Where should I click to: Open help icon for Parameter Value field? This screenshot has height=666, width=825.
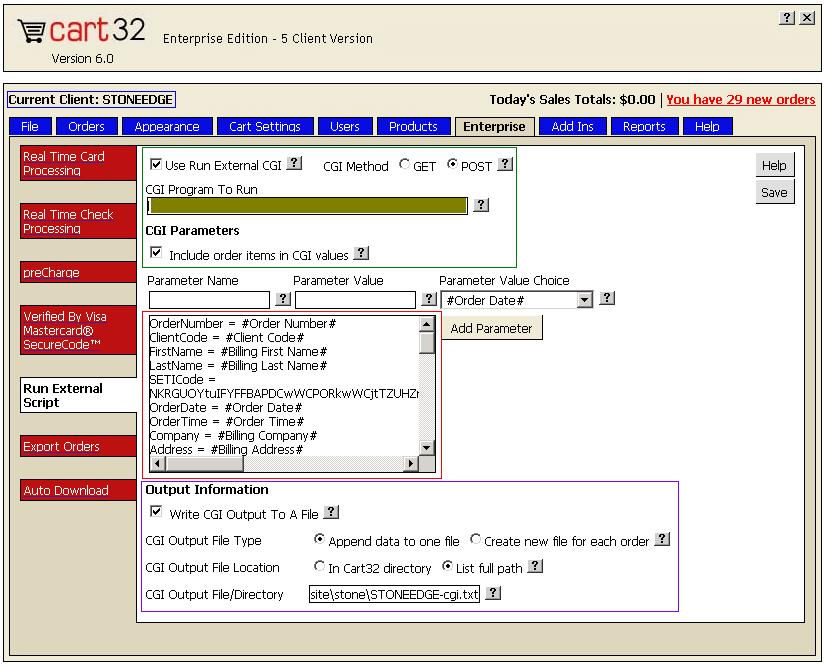point(429,299)
